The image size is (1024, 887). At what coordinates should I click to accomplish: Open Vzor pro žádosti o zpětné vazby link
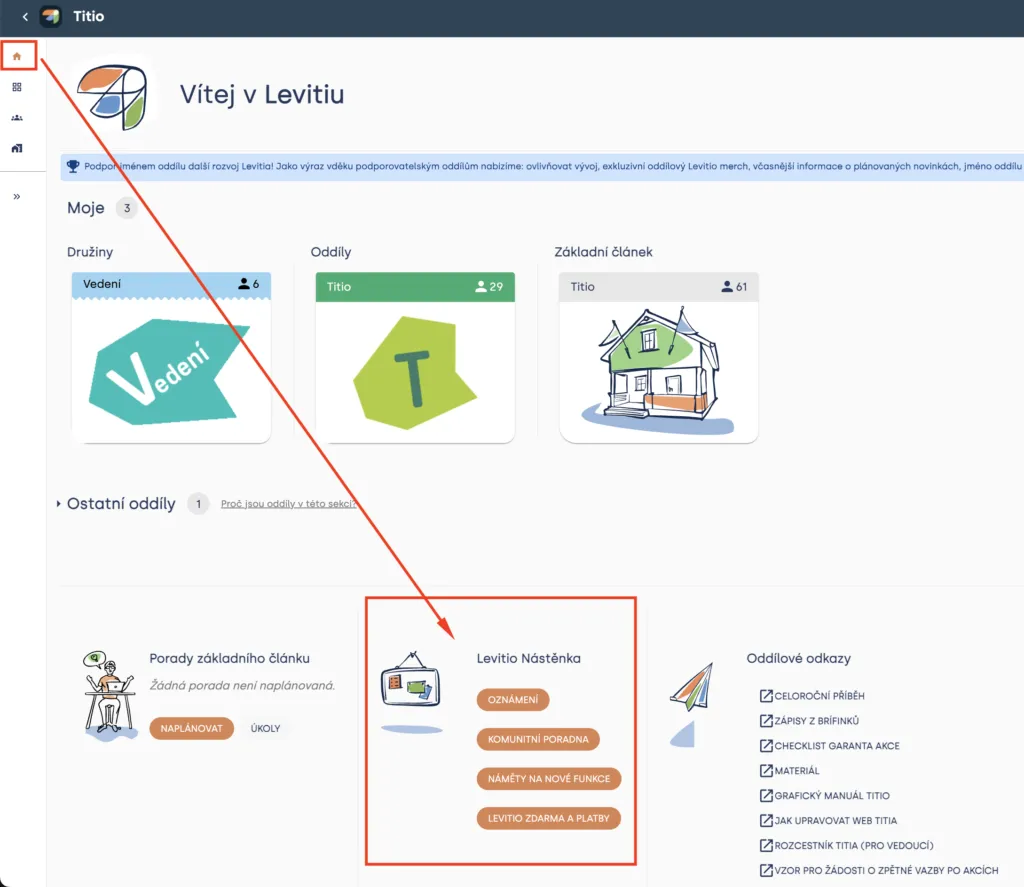[x=879, y=870]
